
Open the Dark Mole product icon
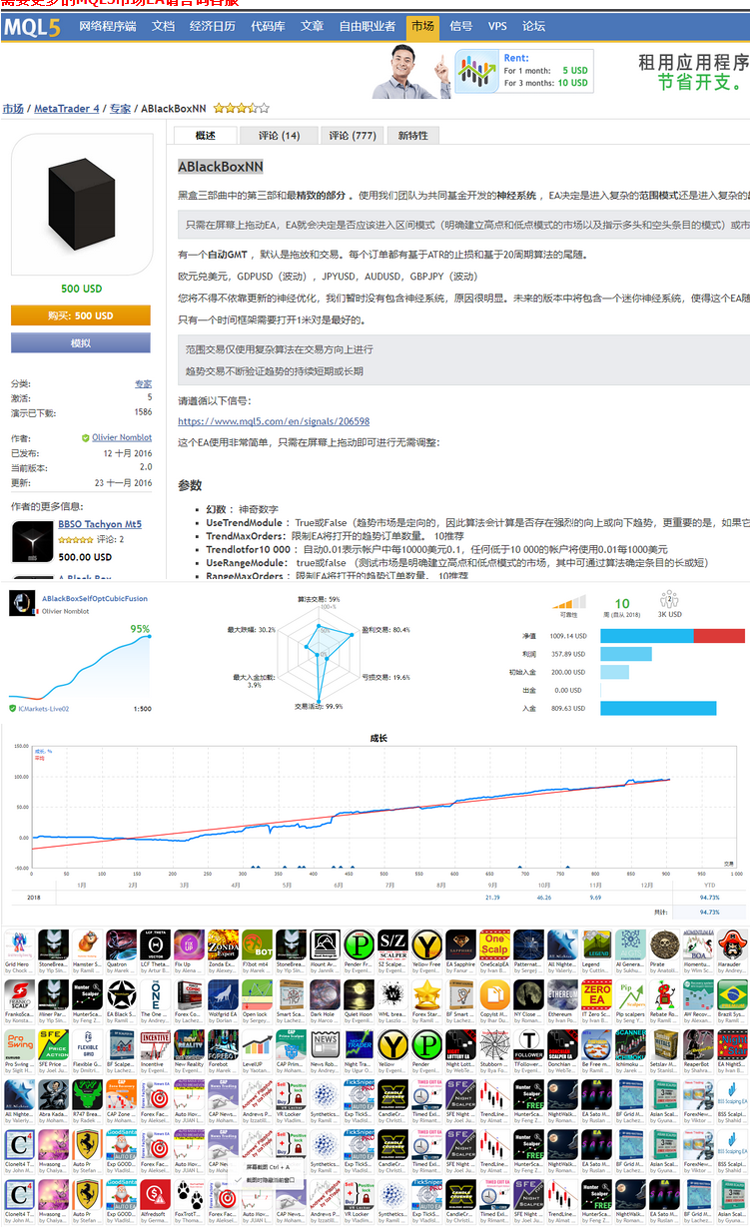(326, 994)
